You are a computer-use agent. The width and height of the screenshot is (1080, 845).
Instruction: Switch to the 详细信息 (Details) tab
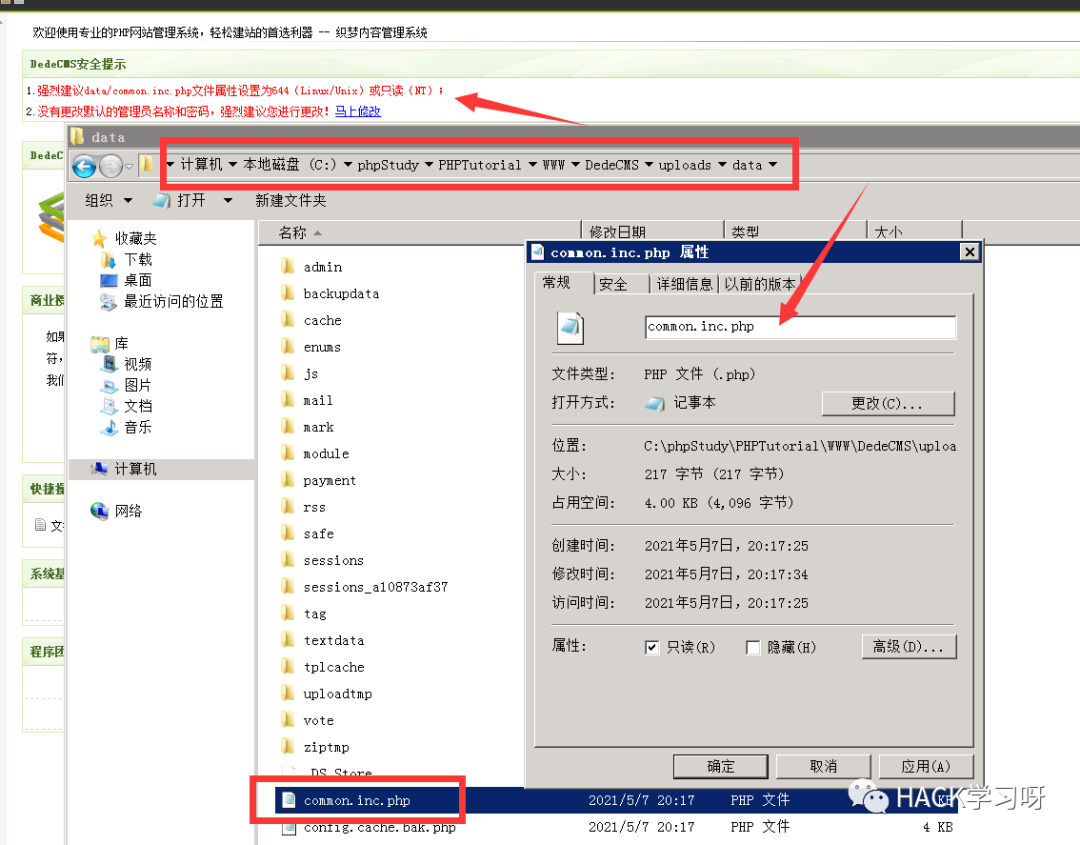point(684,284)
